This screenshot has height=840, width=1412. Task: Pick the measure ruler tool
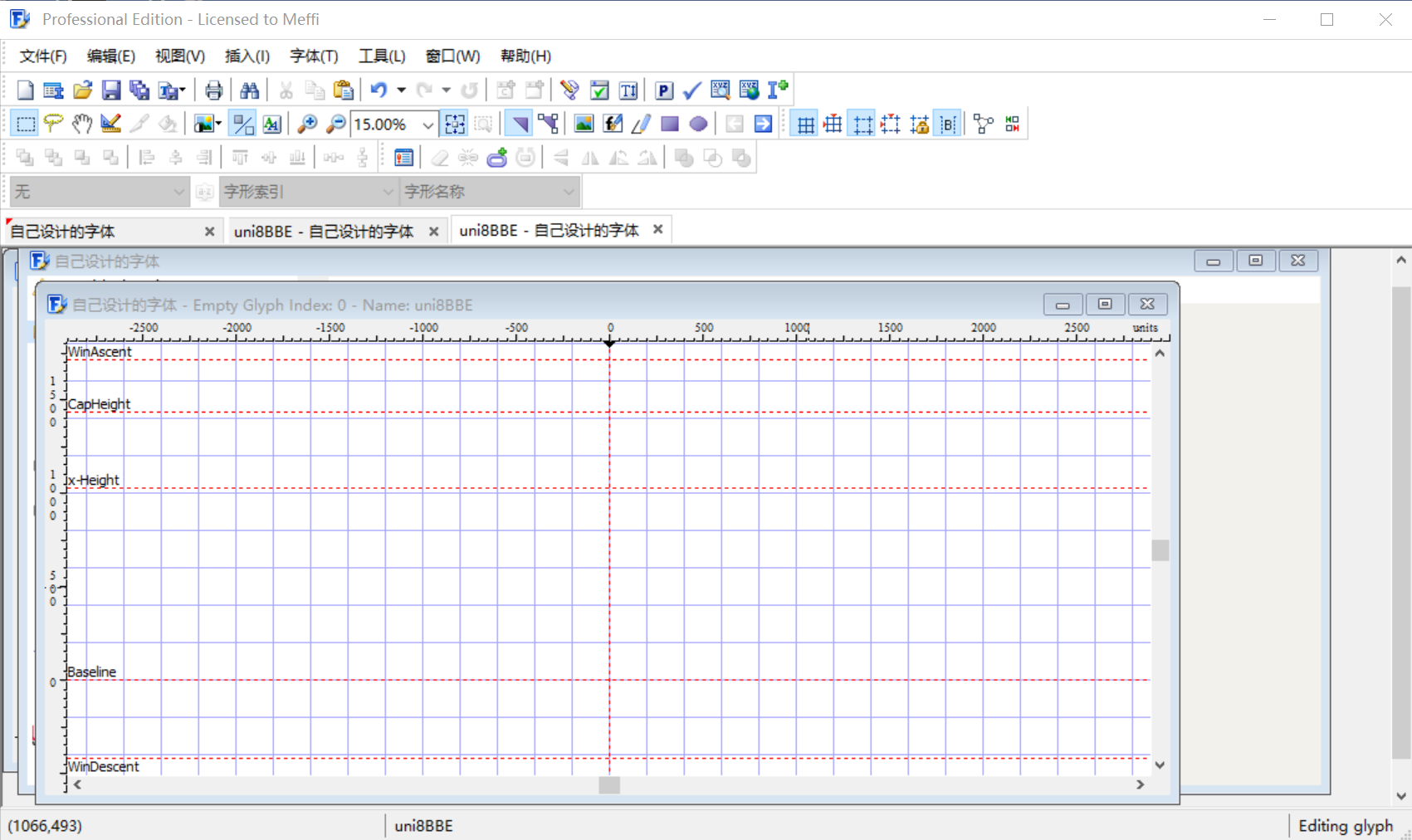tap(110, 124)
